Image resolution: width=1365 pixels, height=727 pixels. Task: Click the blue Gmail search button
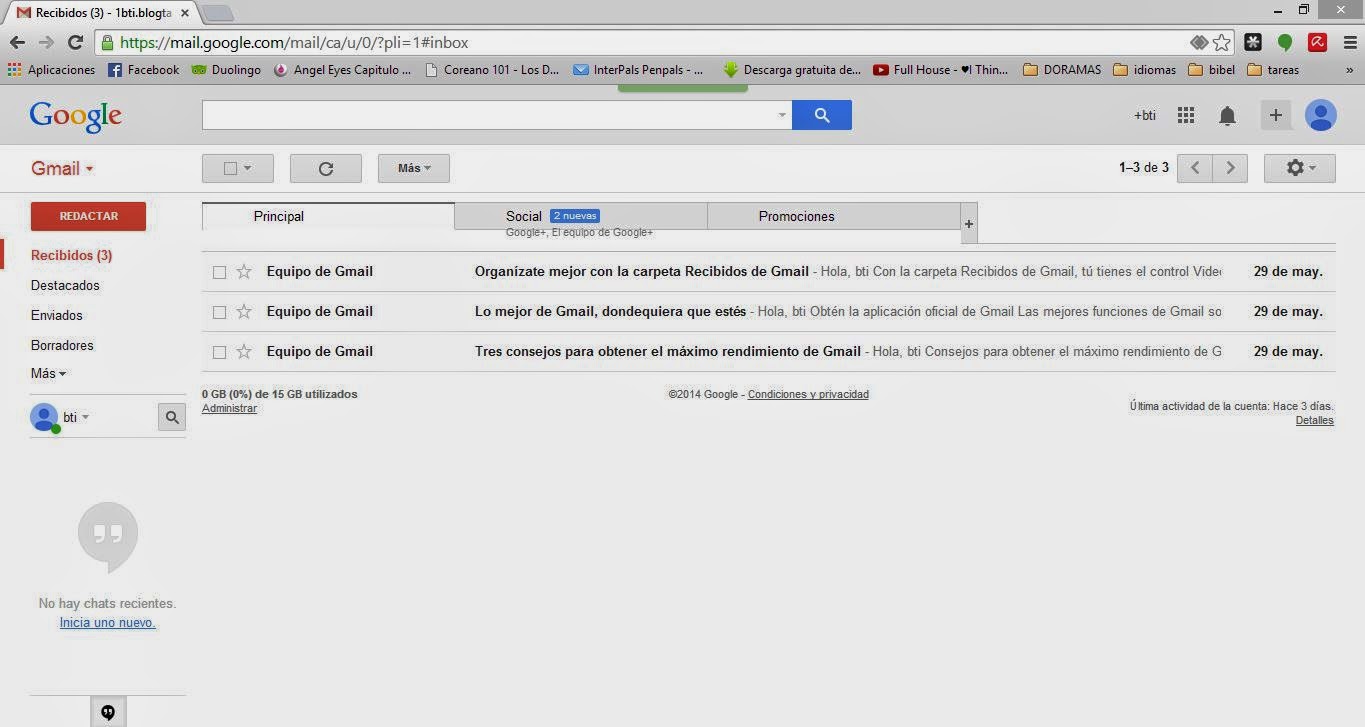[x=822, y=115]
